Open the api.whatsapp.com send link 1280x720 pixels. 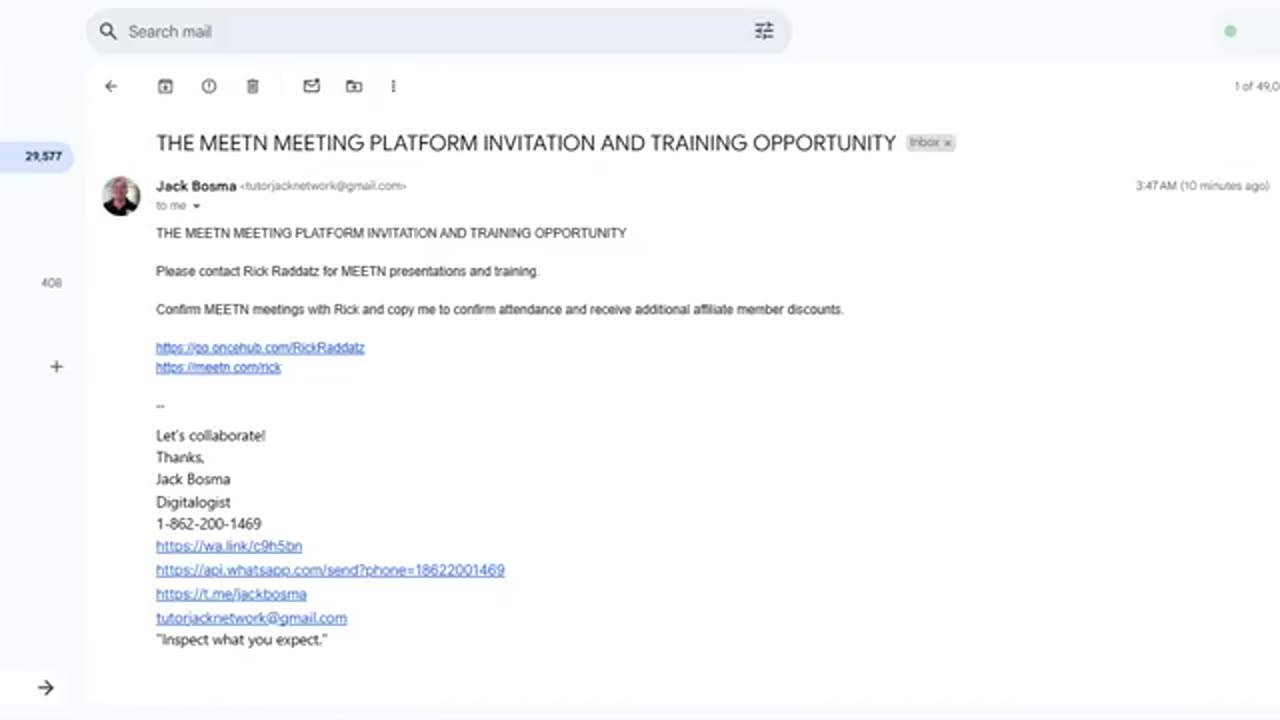tap(330, 570)
